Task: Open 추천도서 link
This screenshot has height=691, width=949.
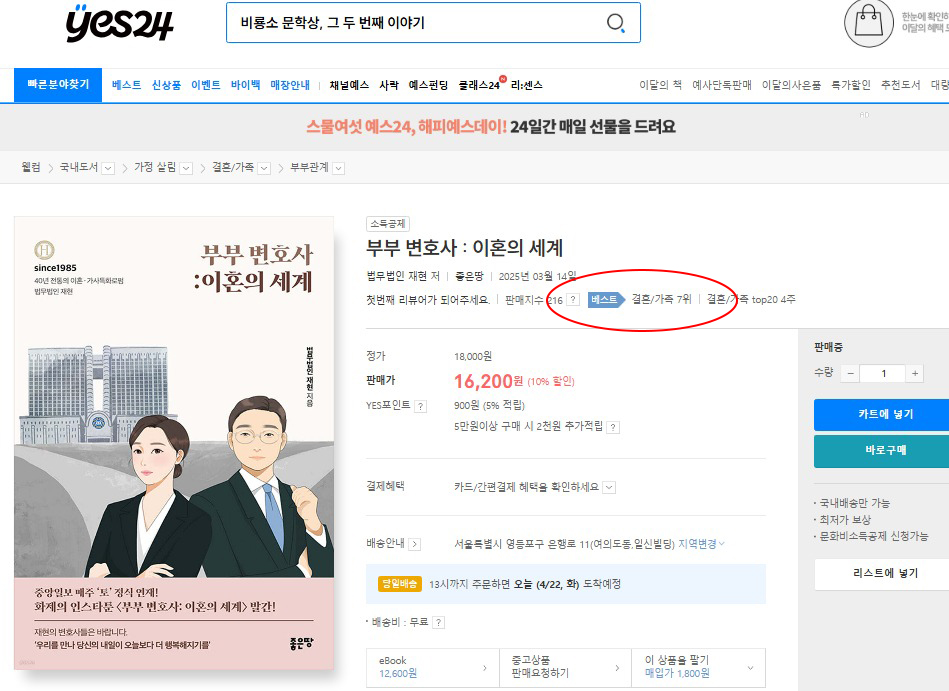Action: click(901, 85)
